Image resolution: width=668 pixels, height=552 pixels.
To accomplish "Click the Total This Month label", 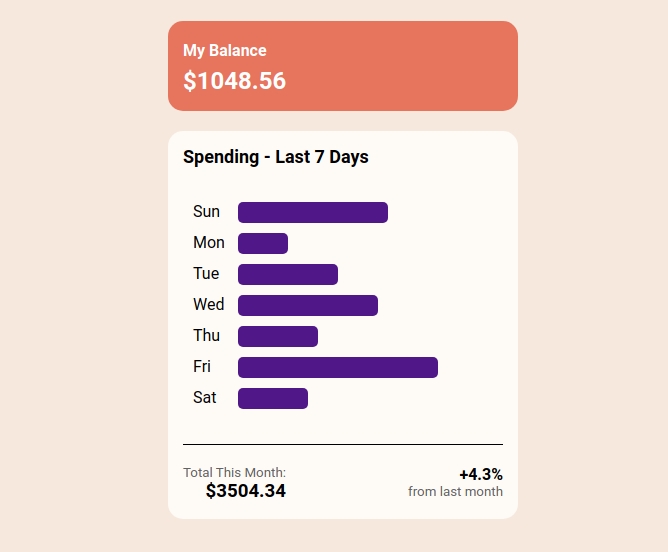I will [x=234, y=472].
